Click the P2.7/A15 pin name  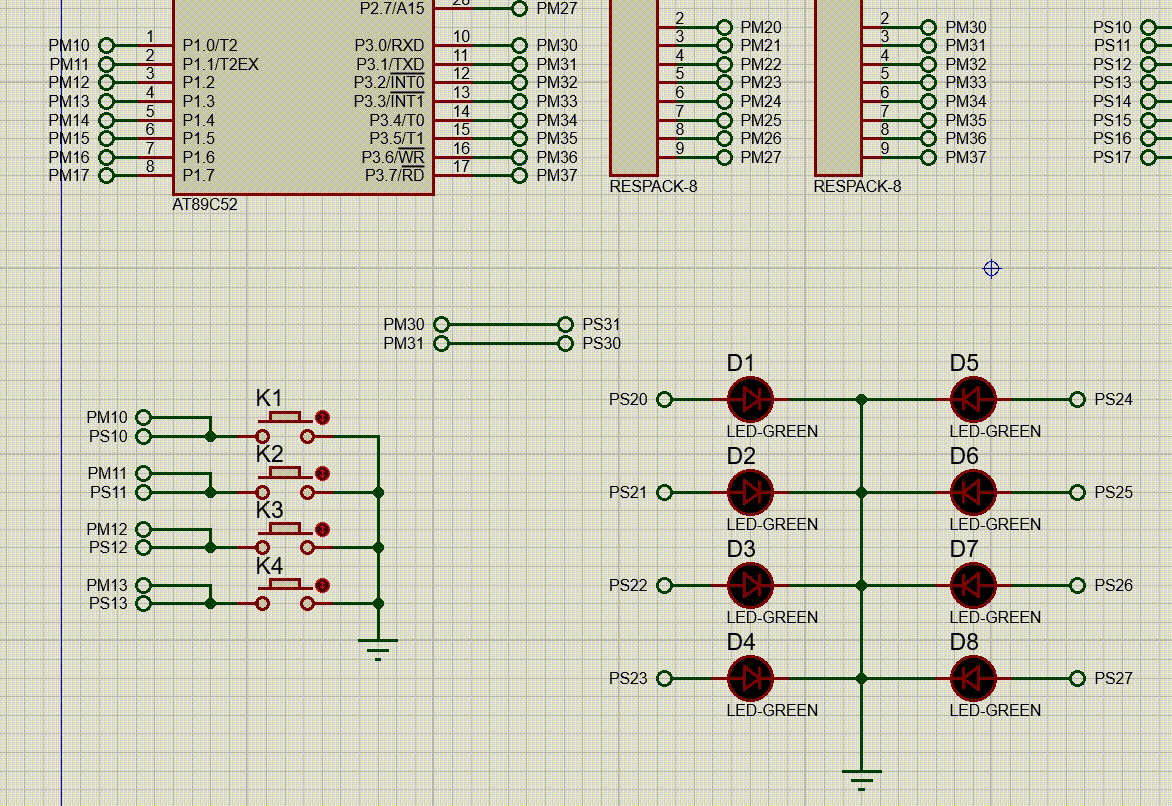click(x=392, y=9)
